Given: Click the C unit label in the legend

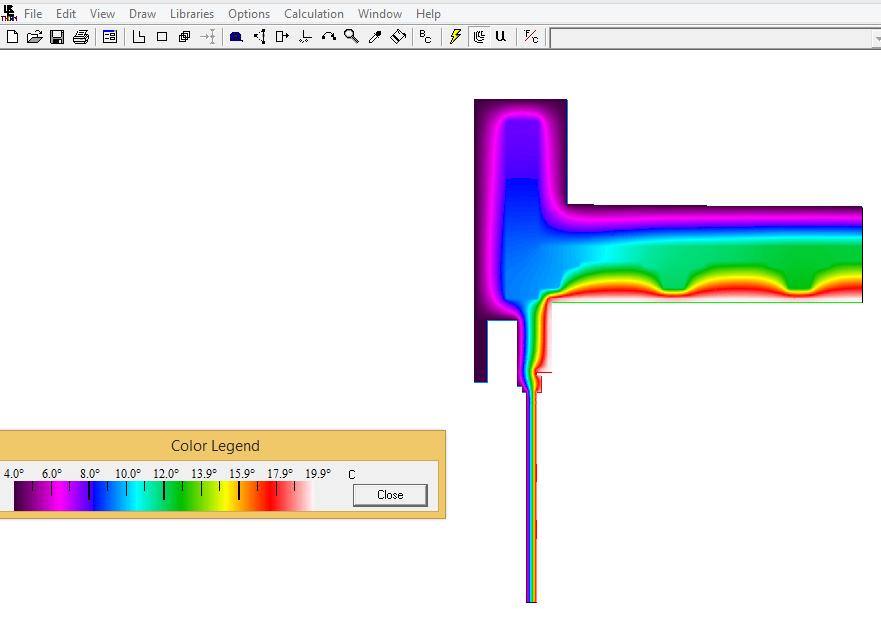Looking at the screenshot, I should click(x=352, y=475).
